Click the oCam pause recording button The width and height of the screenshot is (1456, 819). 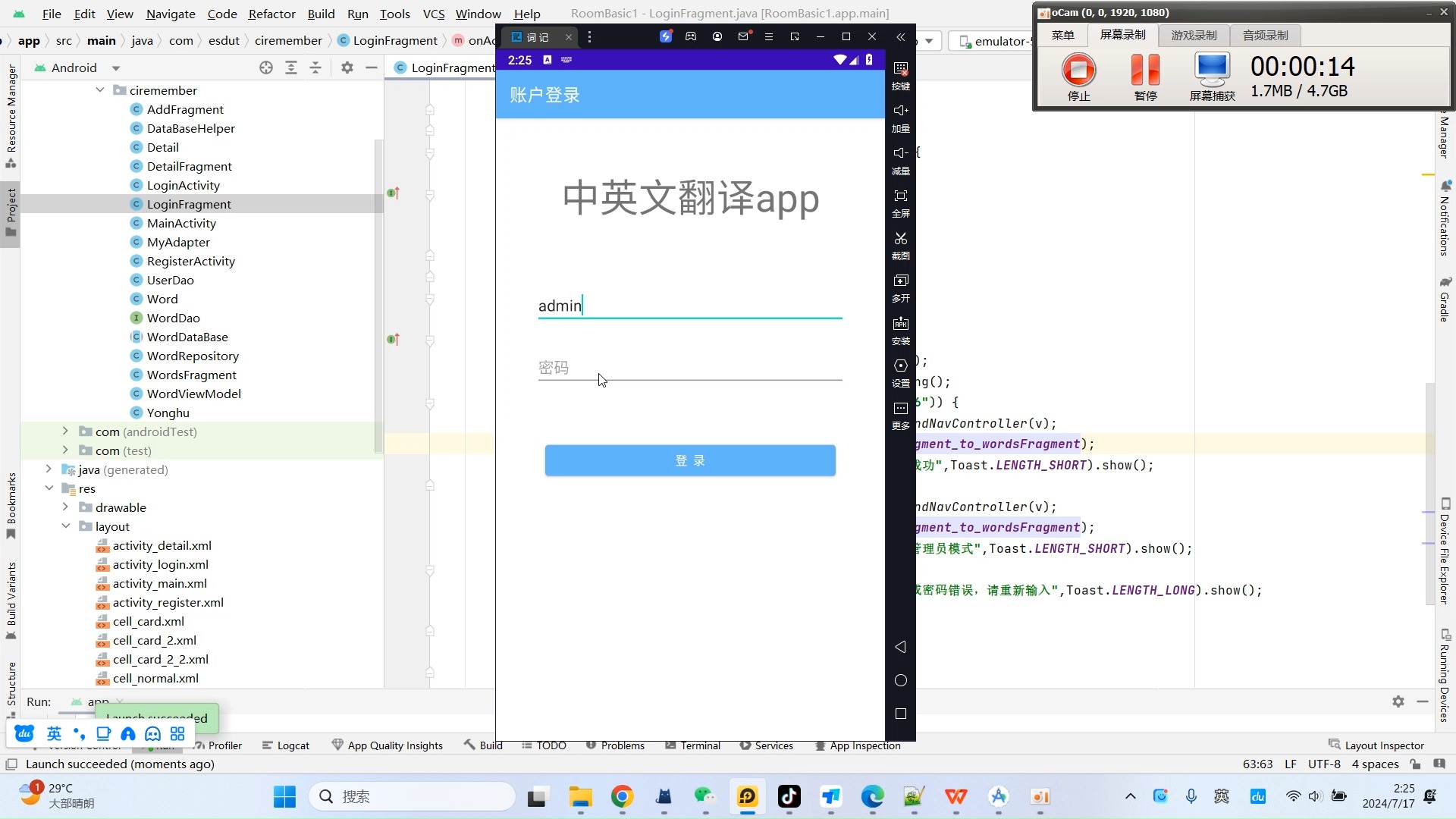(1146, 76)
